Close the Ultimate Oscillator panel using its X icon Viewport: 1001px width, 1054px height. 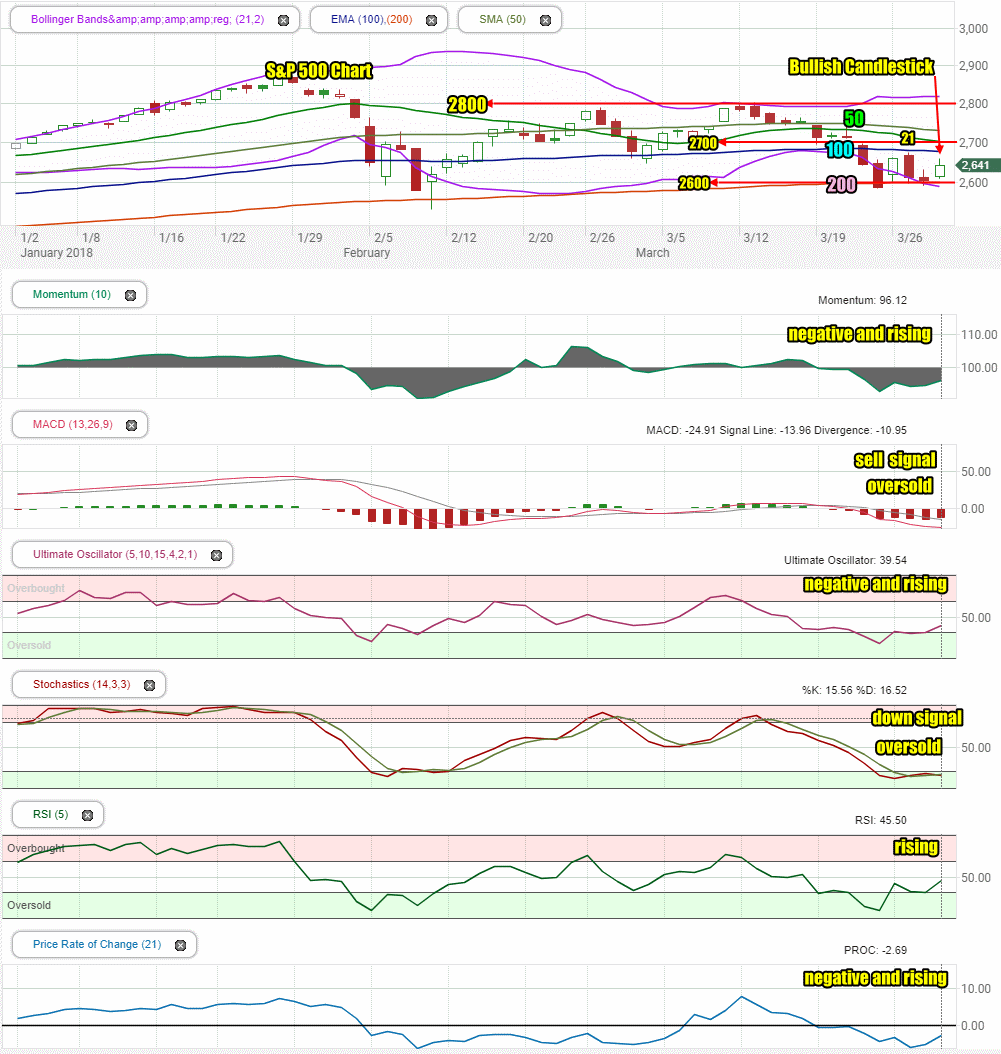point(216,555)
